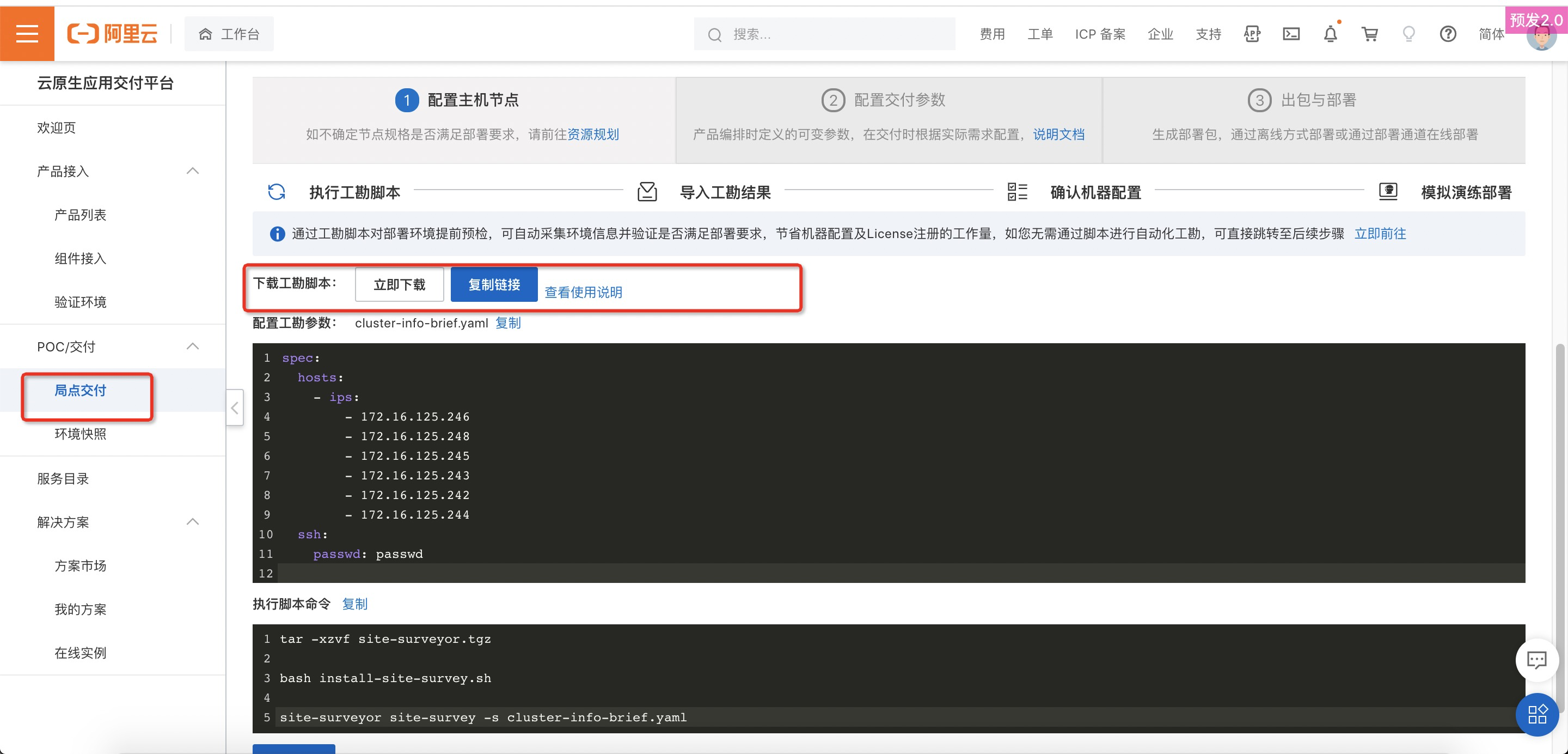Select 环境快照 in the sidebar
This screenshot has width=1568, height=754.
(81, 434)
